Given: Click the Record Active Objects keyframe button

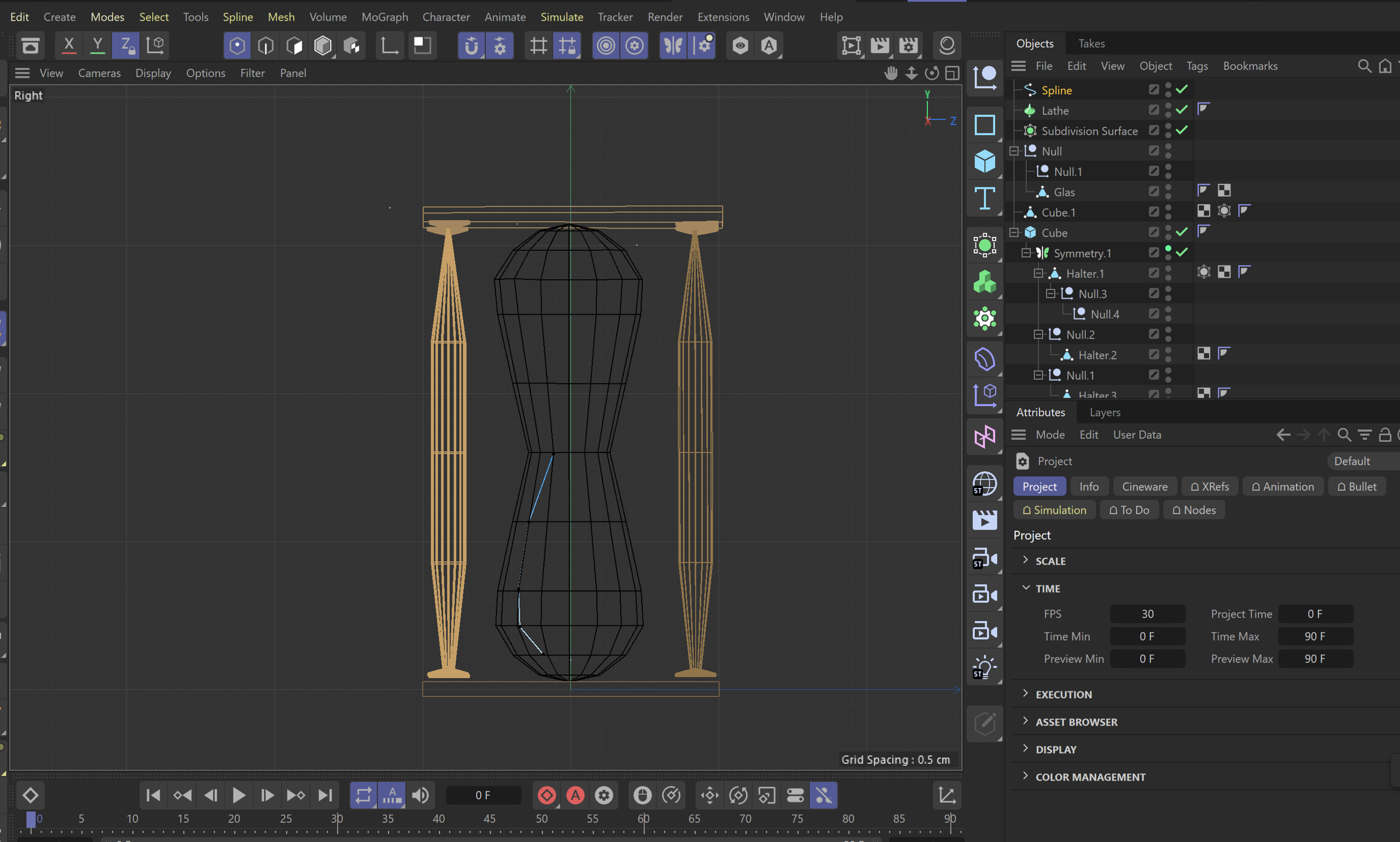Looking at the screenshot, I should (x=547, y=795).
